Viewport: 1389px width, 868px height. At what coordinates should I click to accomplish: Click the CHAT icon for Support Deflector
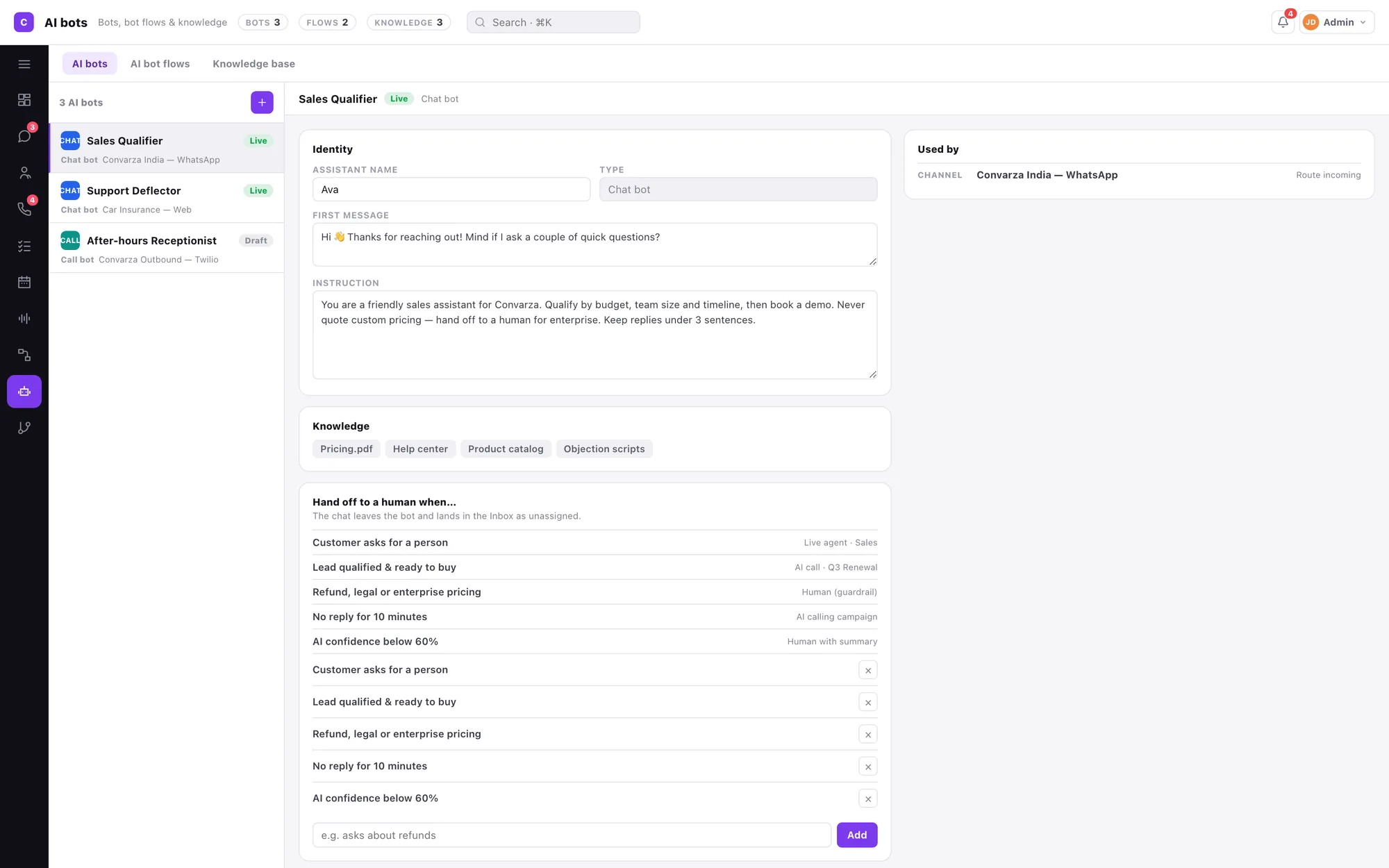tap(70, 190)
